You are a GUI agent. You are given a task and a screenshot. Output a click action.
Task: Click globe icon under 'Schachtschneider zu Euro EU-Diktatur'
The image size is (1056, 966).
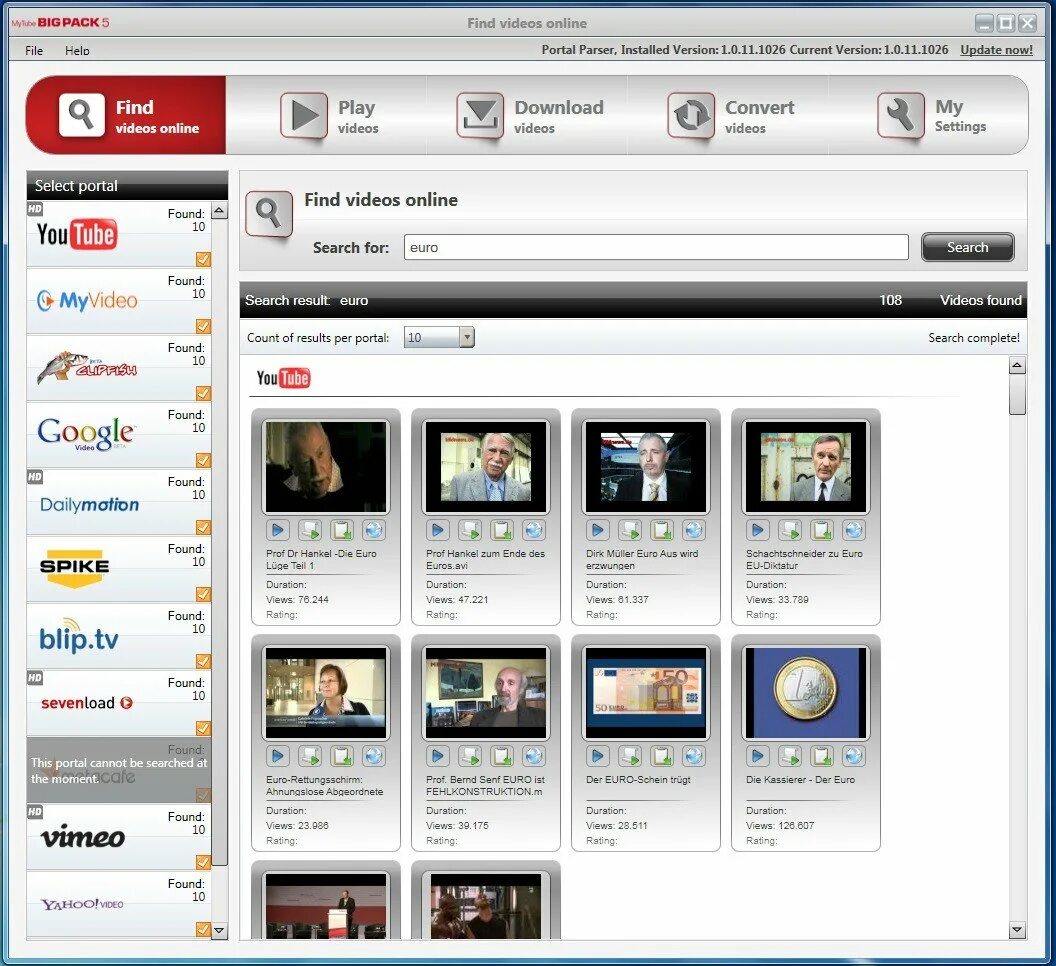point(853,530)
